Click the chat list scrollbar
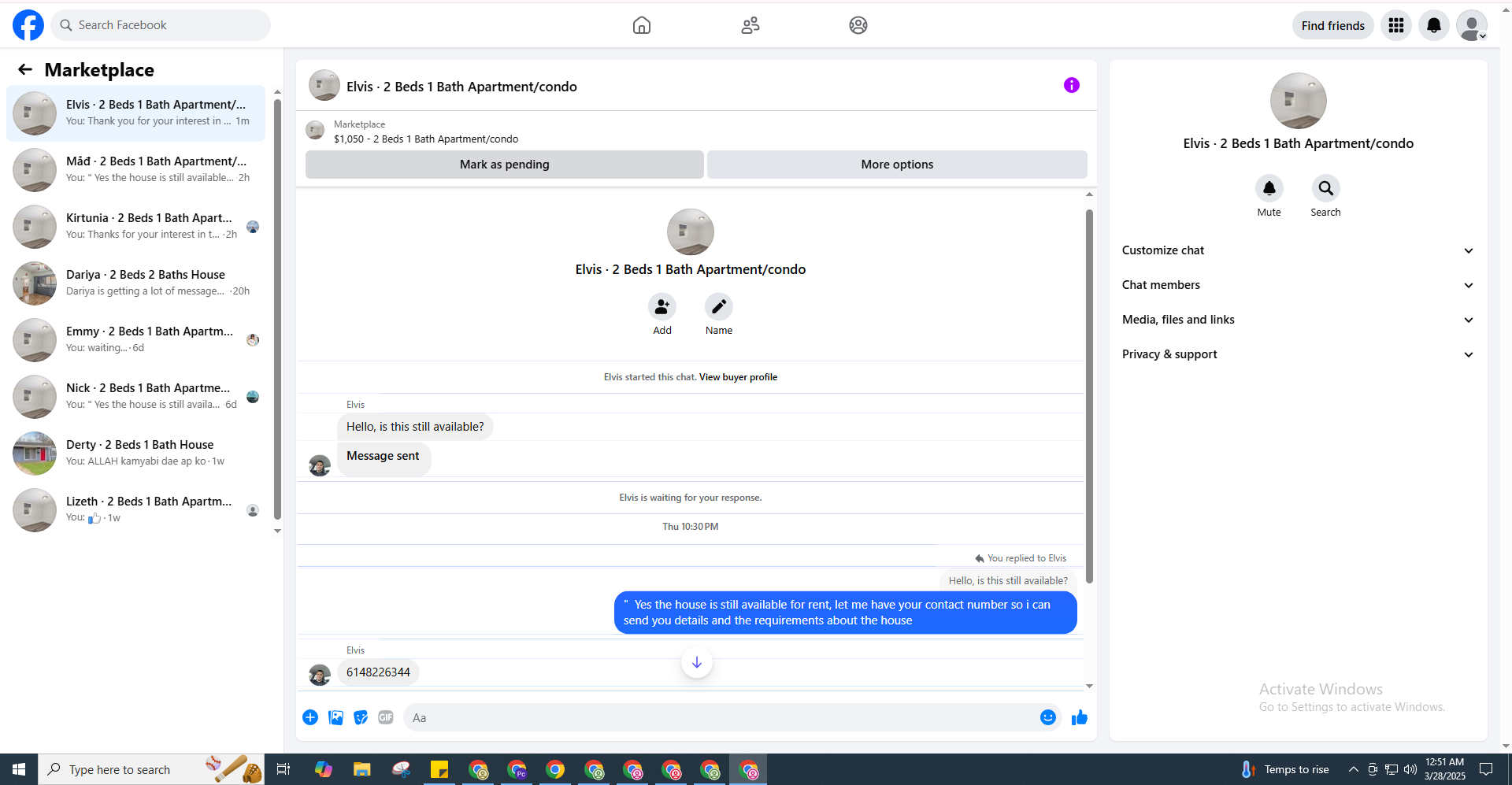This screenshot has height=785, width=1512. (277, 309)
